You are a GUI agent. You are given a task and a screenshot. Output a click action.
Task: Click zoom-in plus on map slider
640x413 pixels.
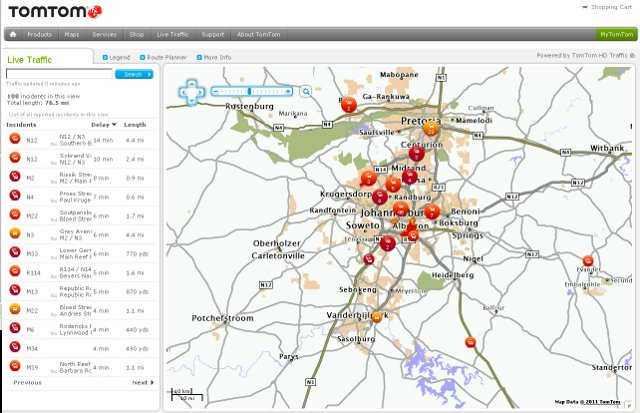pos(289,92)
